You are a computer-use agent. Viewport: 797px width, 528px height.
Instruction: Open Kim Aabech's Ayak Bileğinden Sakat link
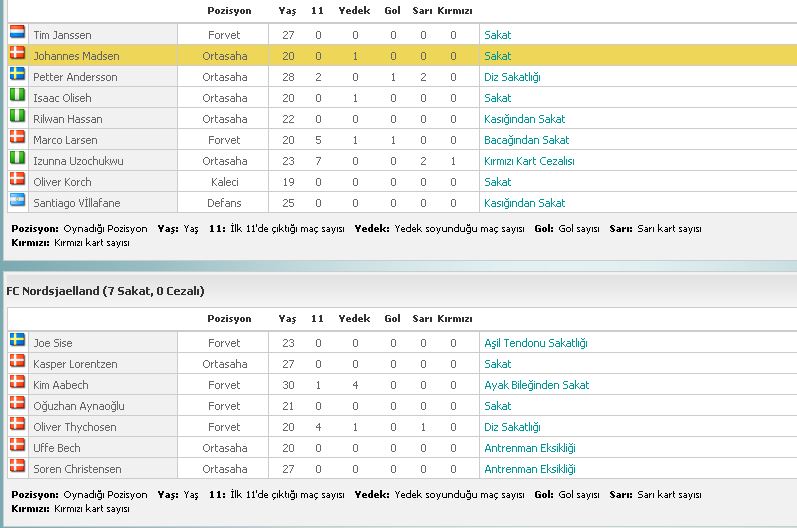click(536, 385)
